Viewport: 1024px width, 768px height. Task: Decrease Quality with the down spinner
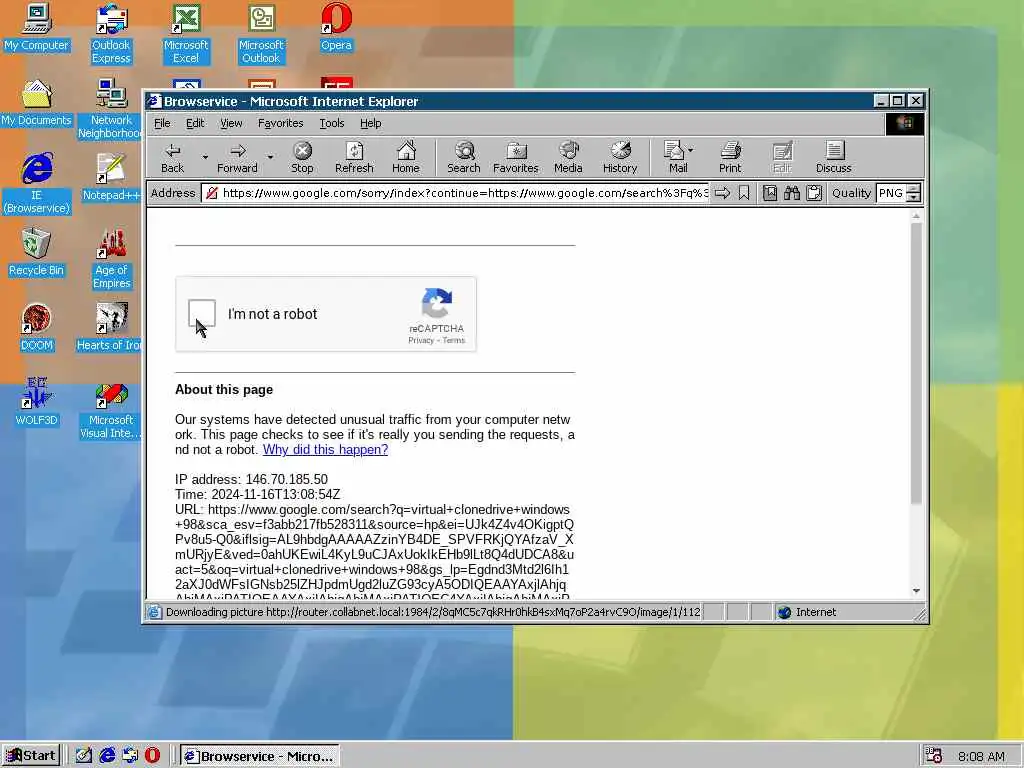[914, 197]
